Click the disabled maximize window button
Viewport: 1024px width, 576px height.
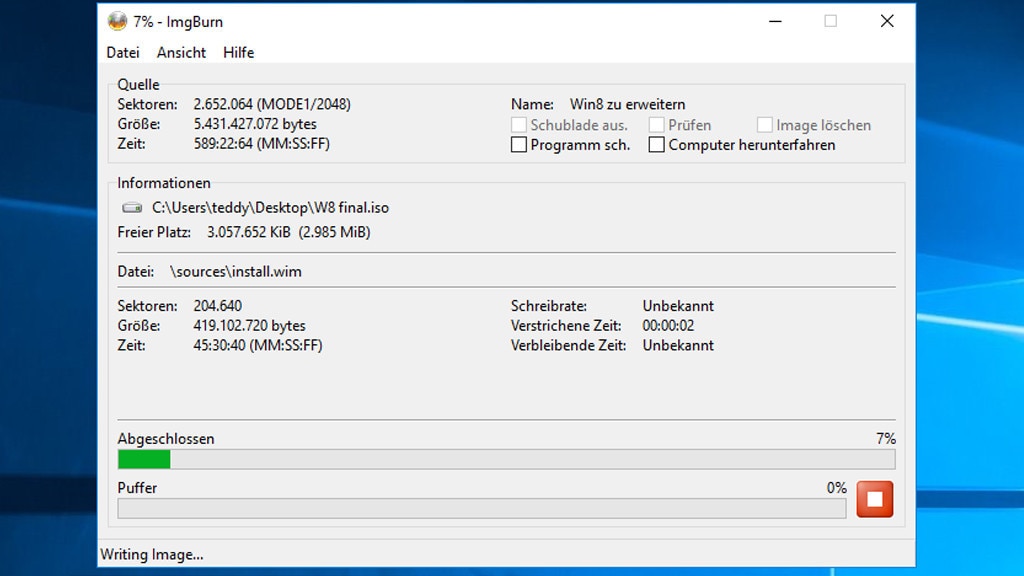click(831, 22)
